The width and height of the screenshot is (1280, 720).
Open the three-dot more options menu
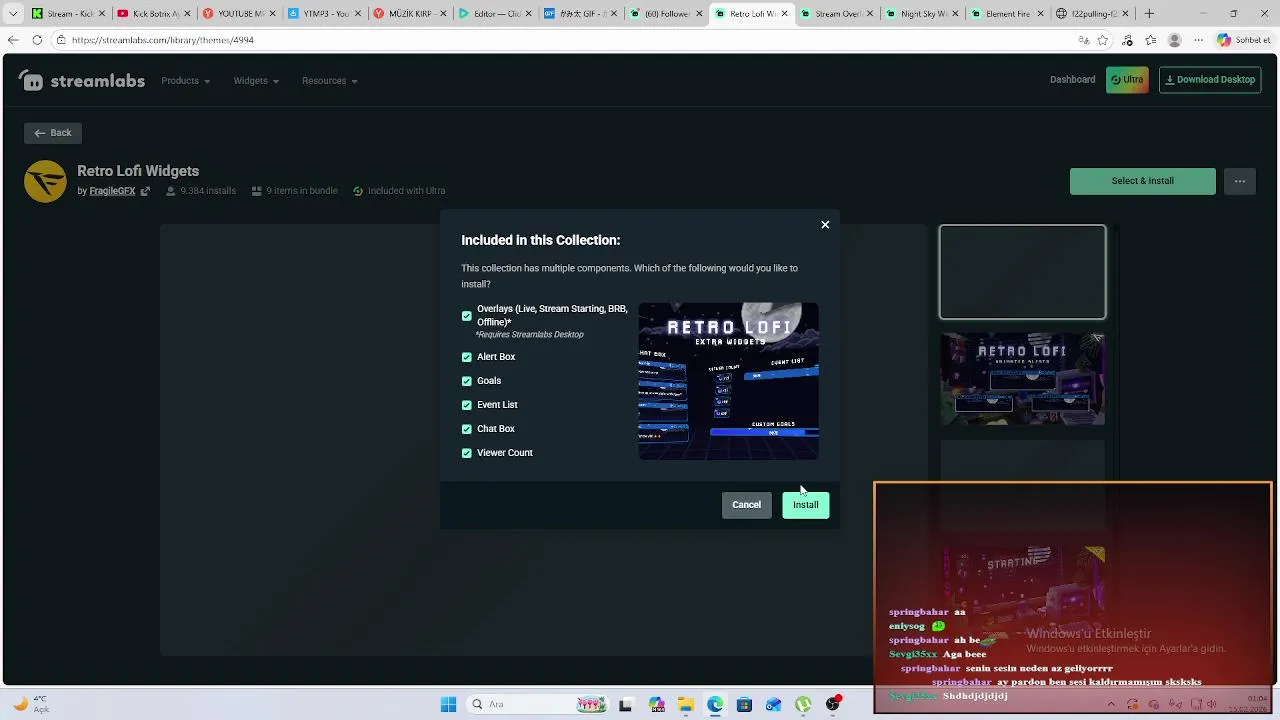1240,181
